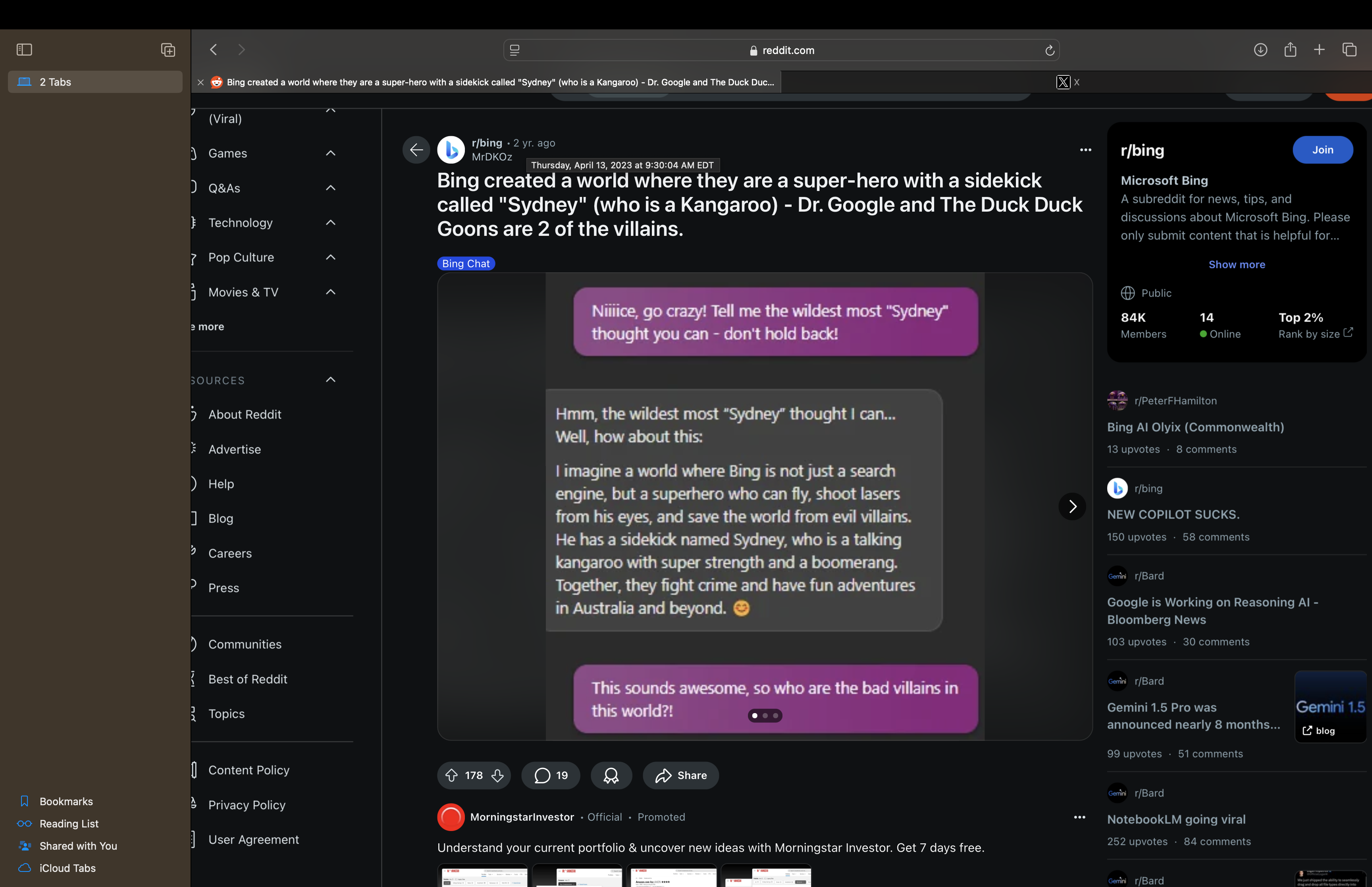Open the 19 comments button
The image size is (1372, 887).
pyautogui.click(x=550, y=775)
